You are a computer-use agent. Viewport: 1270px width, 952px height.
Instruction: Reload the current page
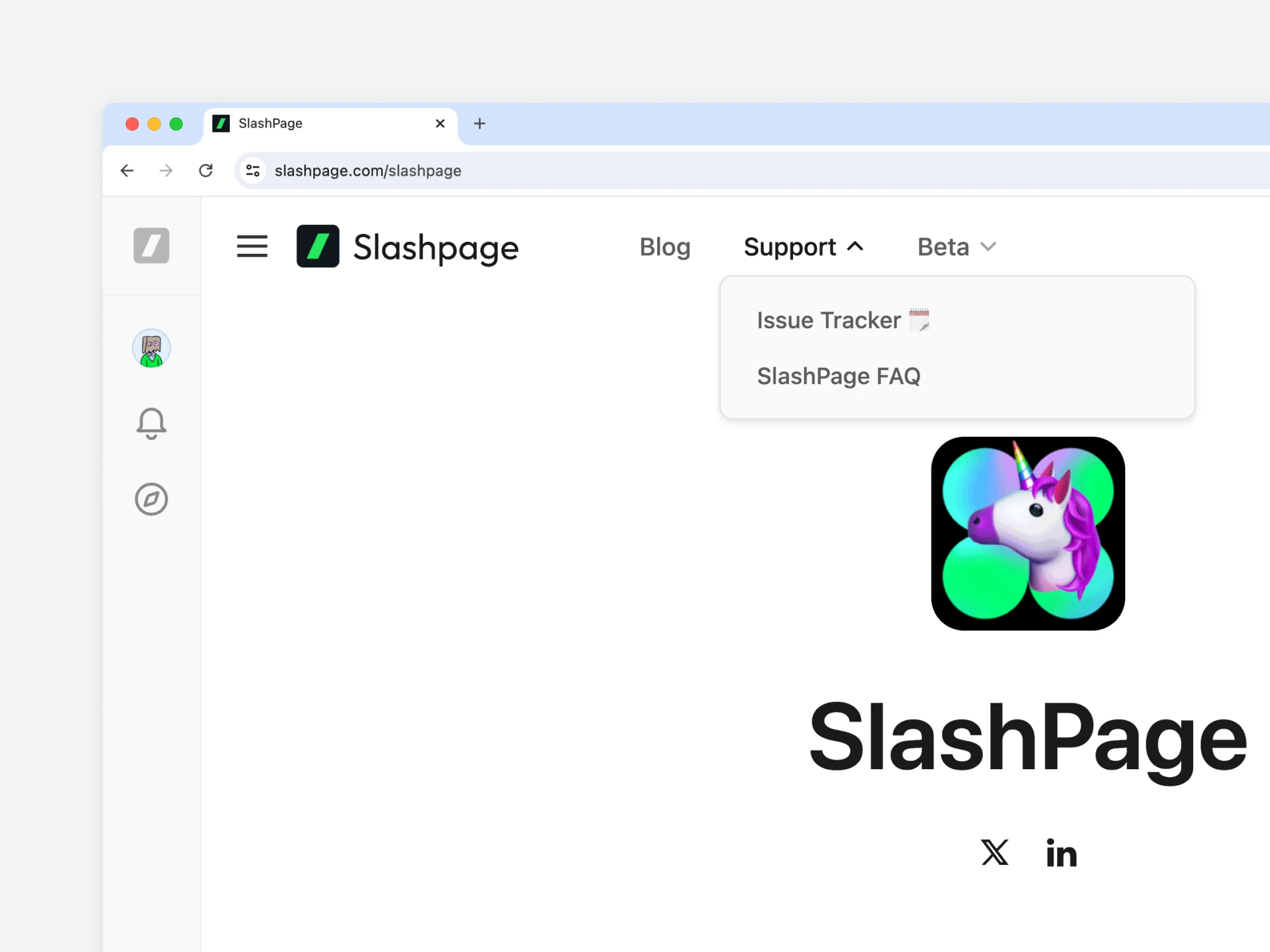click(206, 171)
